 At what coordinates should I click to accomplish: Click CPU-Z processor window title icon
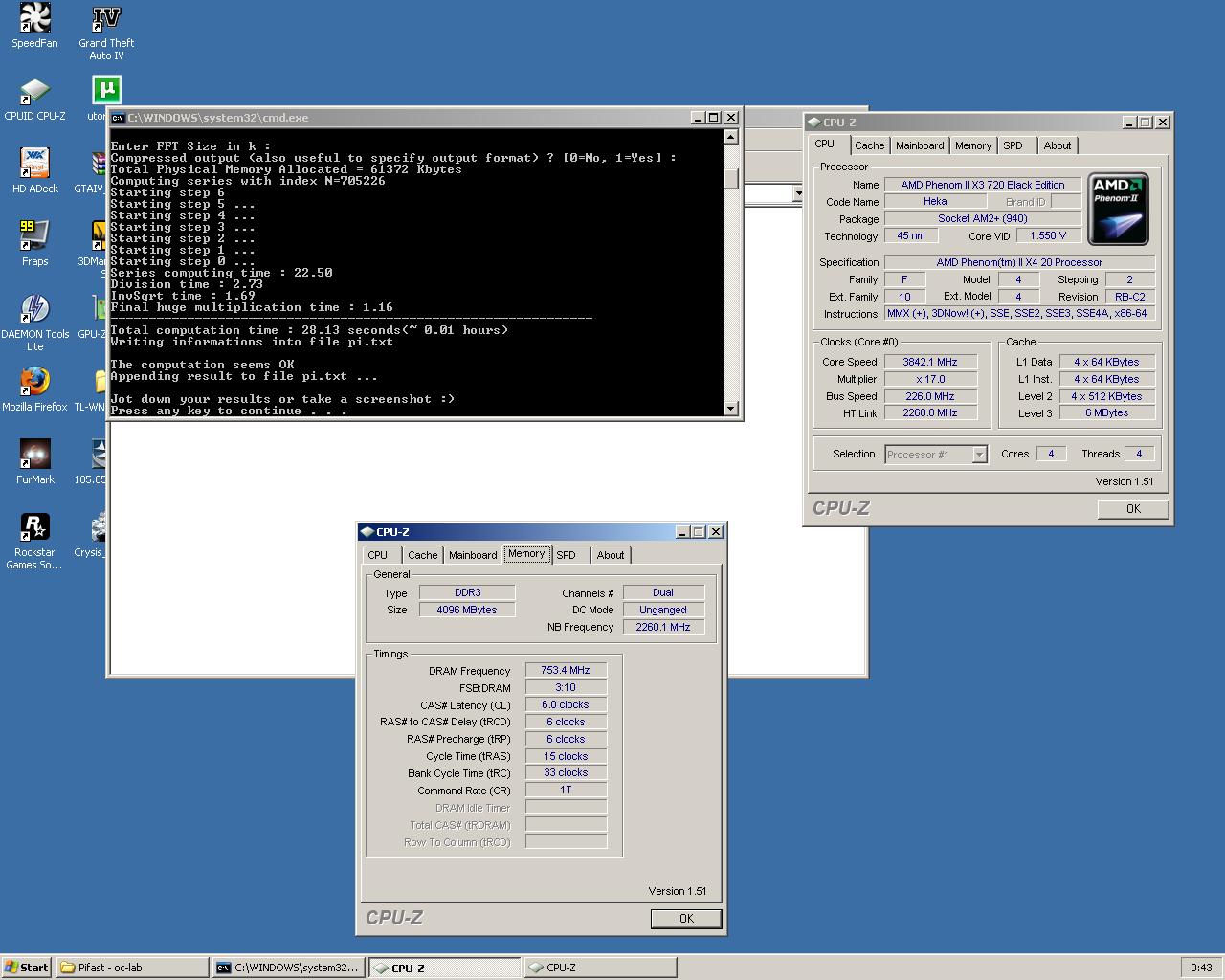pyautogui.click(x=813, y=122)
